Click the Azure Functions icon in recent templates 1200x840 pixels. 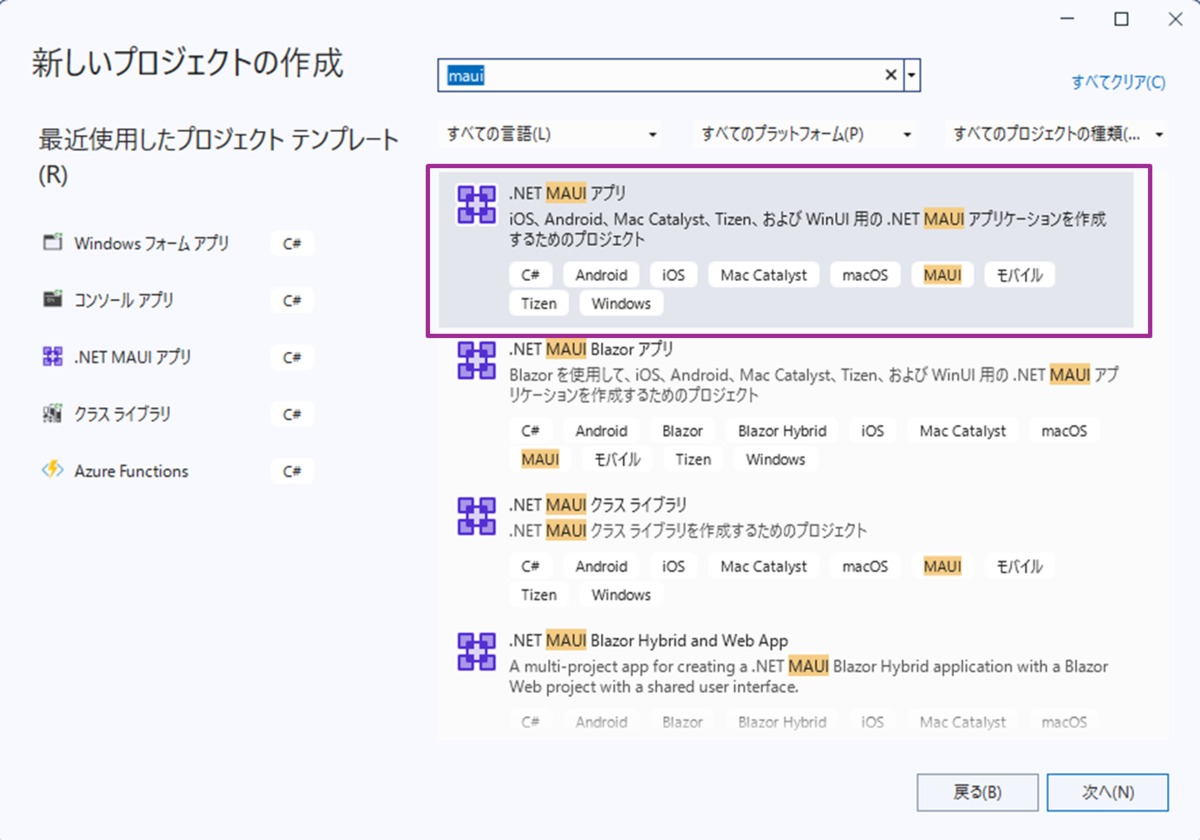coord(53,471)
